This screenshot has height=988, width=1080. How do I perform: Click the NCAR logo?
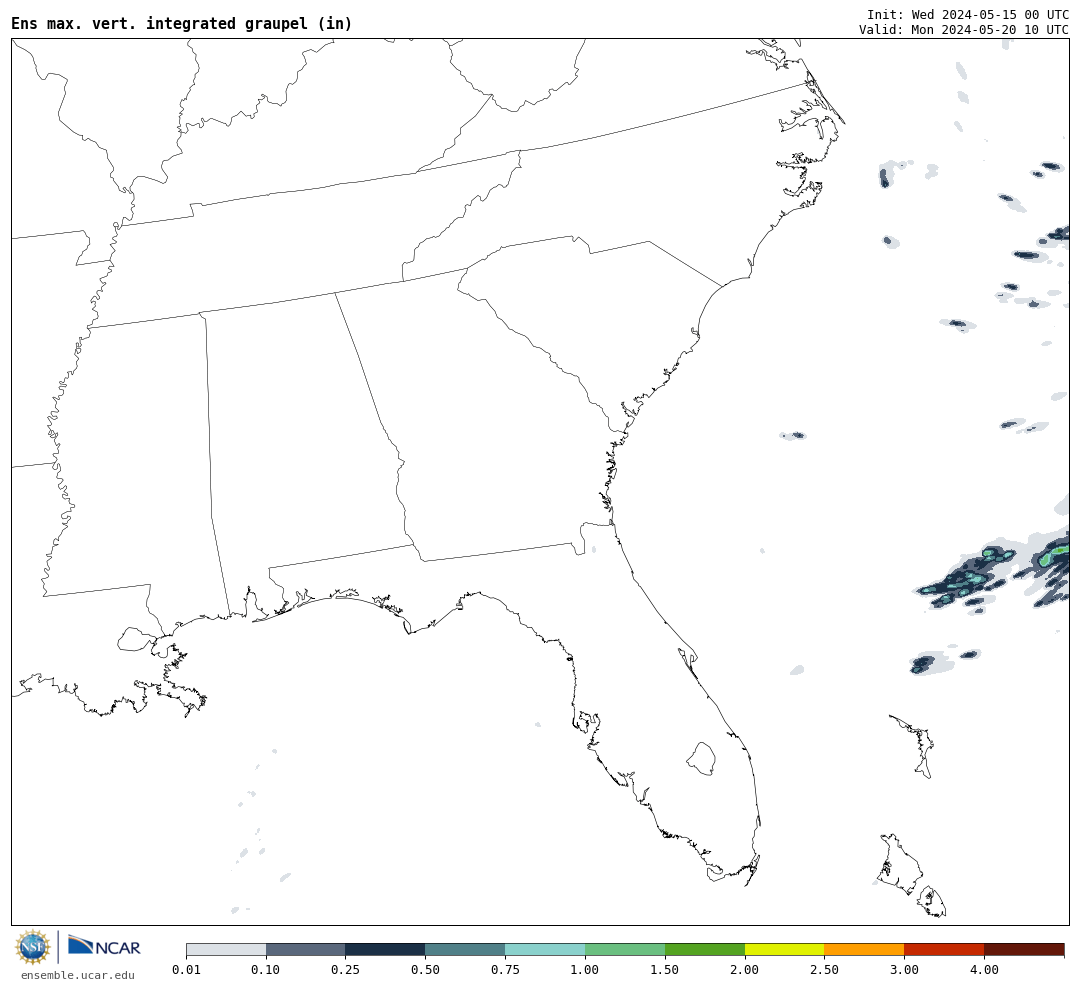(x=104, y=947)
